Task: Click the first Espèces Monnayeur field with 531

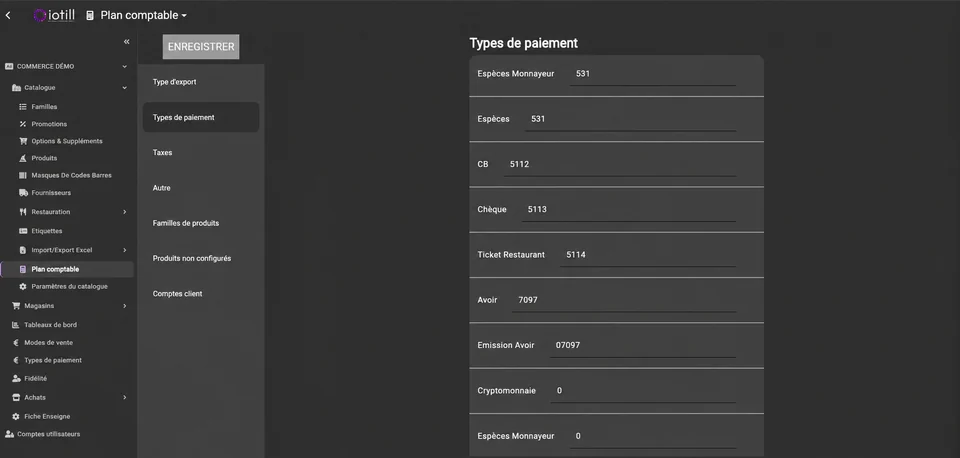Action: pos(653,74)
